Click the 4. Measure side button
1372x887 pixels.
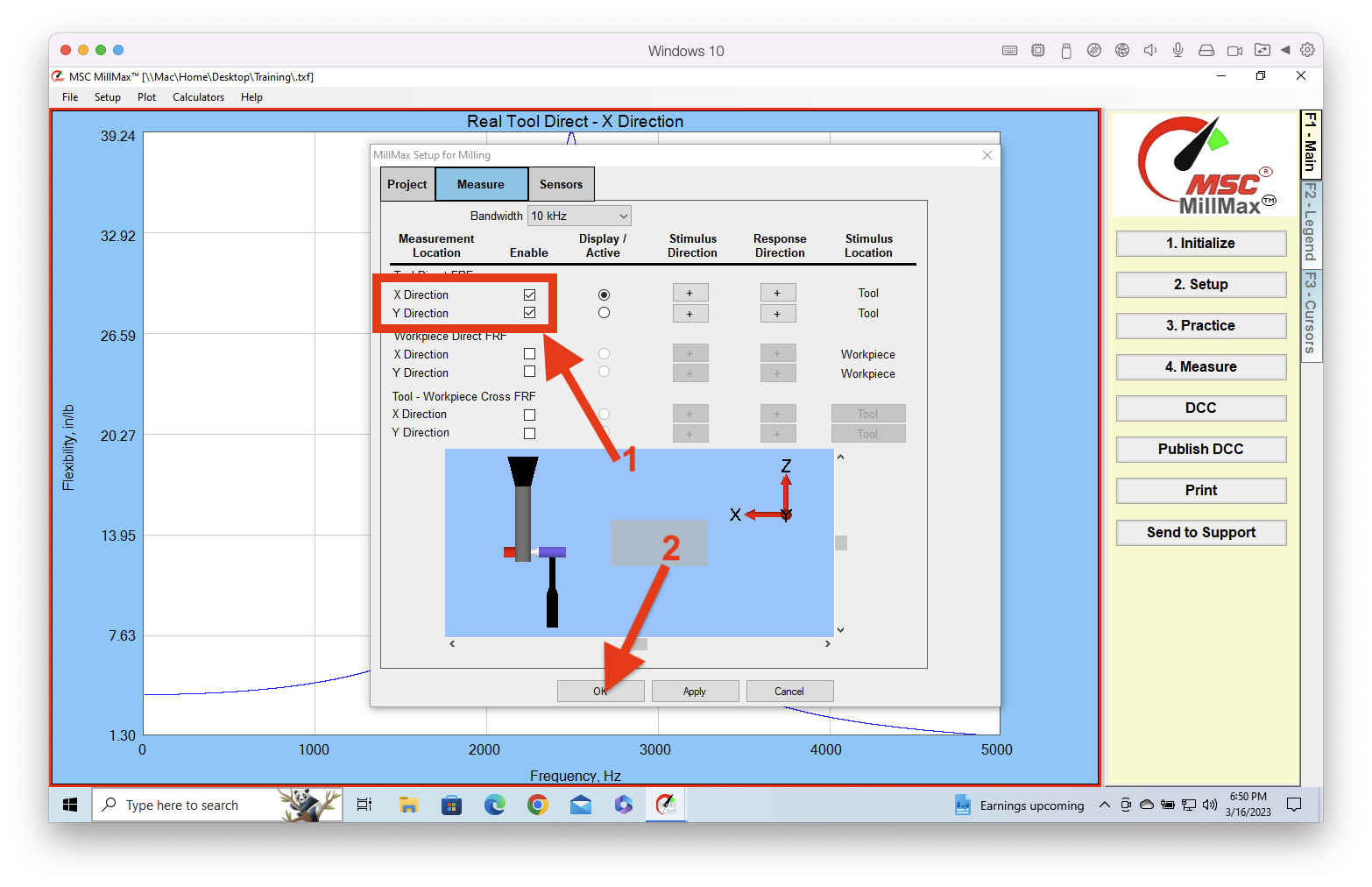1200,367
